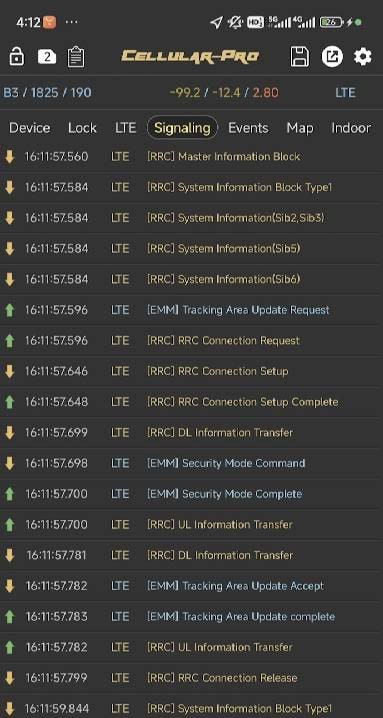Tap the muted bell status bar icon
Viewport: 383px width, 718px height.
(x=235, y=22)
